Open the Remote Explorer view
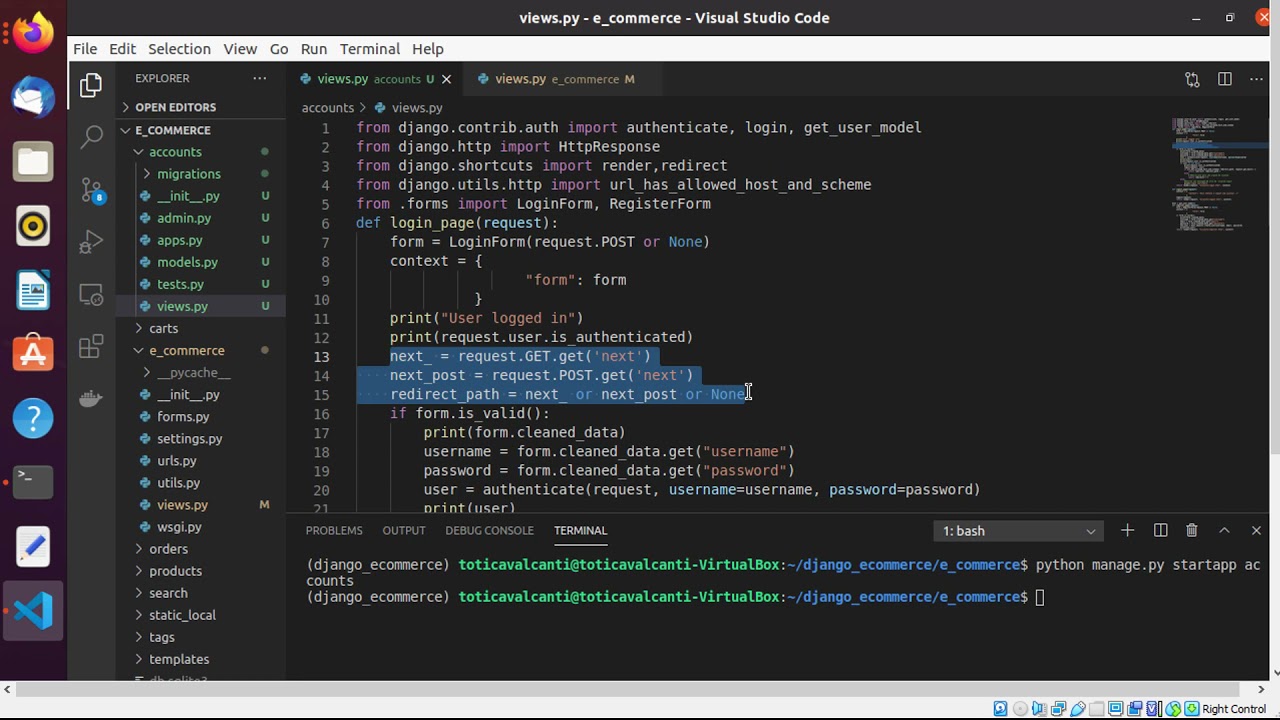The width and height of the screenshot is (1280, 720). [x=91, y=295]
